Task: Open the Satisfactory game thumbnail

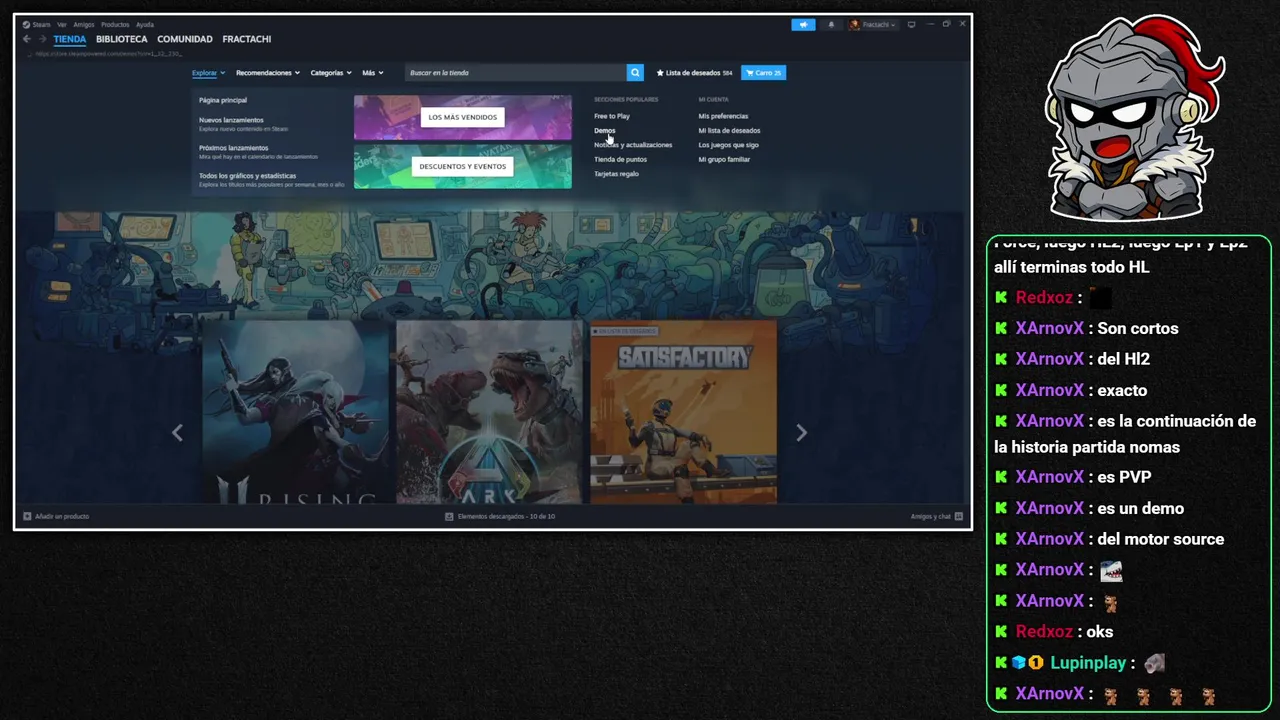Action: pos(683,411)
